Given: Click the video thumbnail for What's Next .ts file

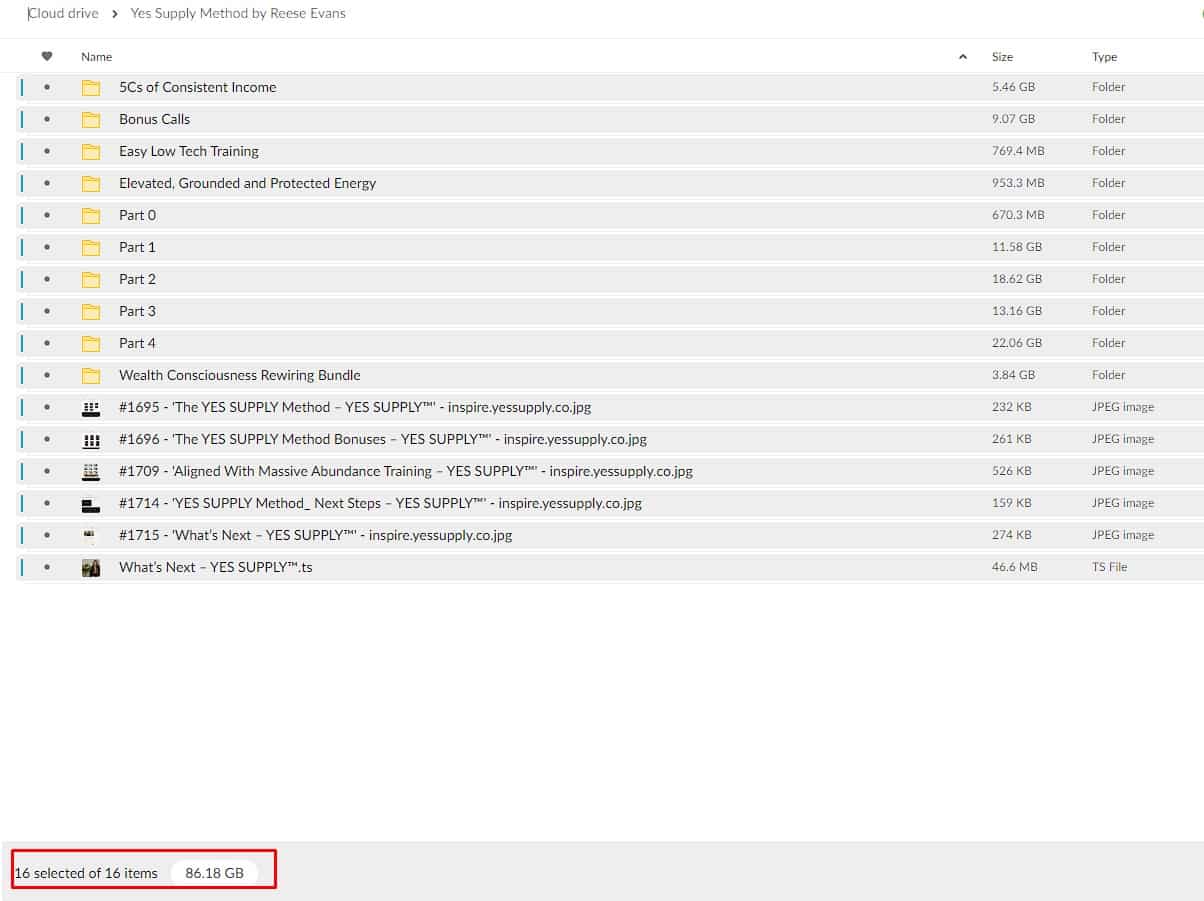Looking at the screenshot, I should pos(91,568).
